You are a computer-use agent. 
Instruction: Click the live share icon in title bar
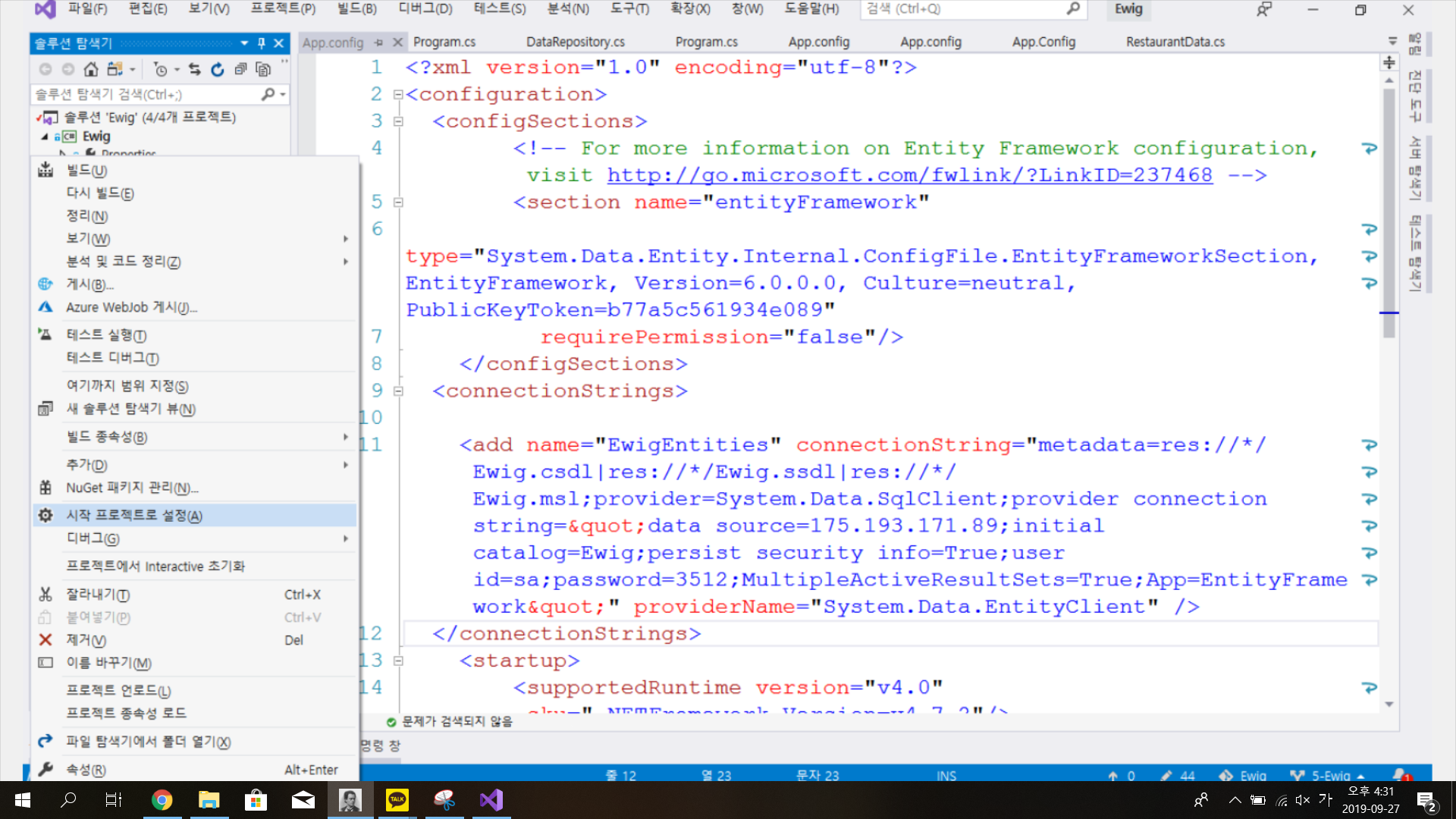(1264, 10)
